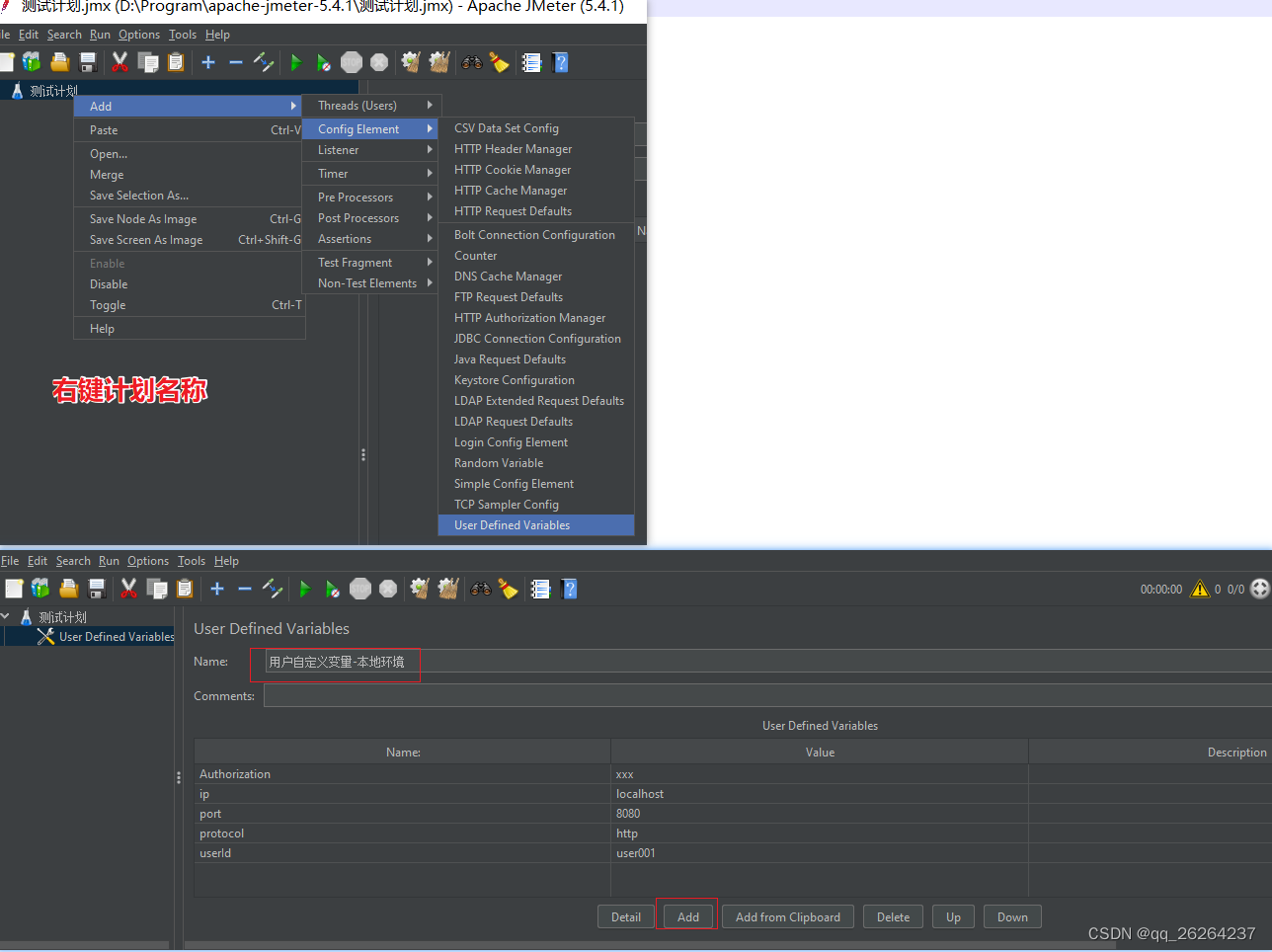Open Options menu in User Defined Variables window
Viewport: 1272px width, 952px height.
[148, 561]
